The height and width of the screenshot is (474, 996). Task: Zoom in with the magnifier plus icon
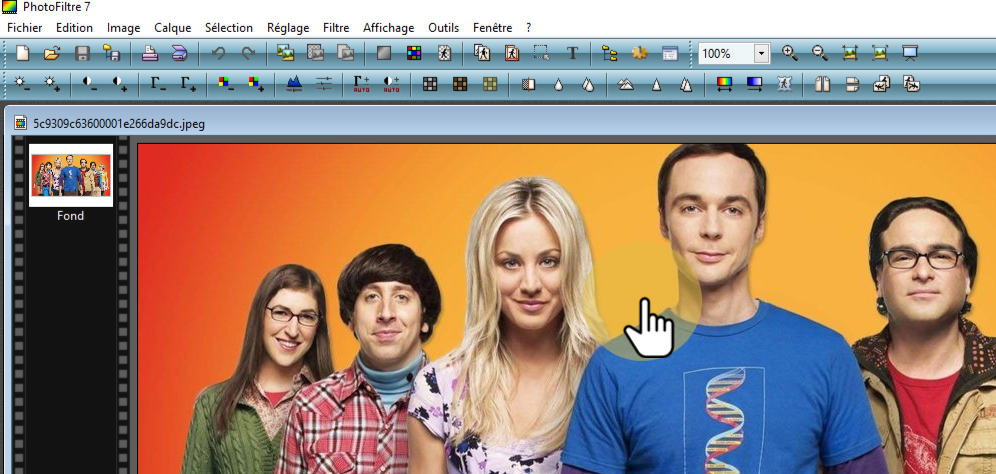pyautogui.click(x=790, y=53)
